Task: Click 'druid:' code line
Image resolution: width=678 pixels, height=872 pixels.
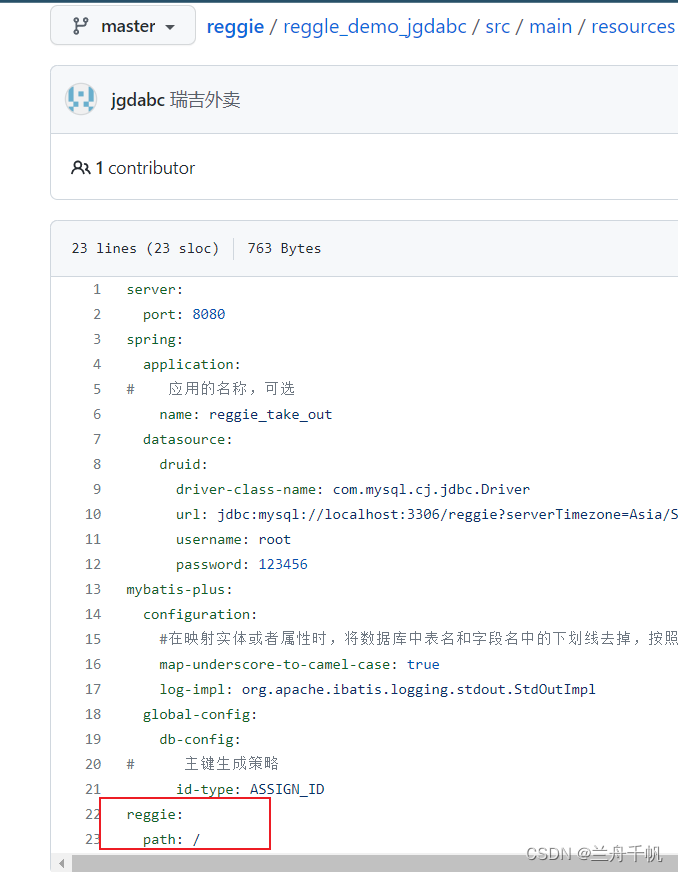Action: [184, 464]
